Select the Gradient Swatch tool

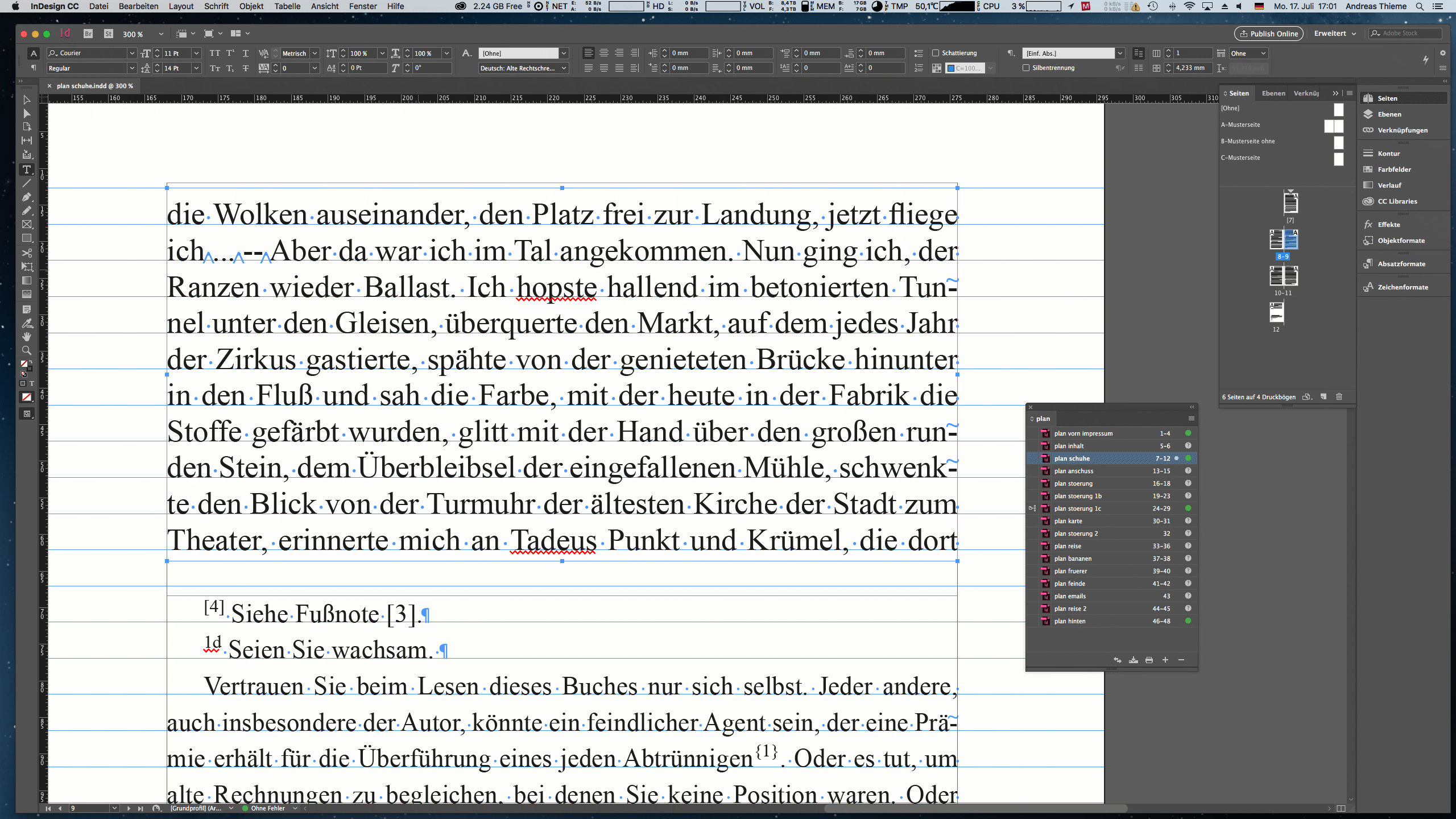[26, 280]
